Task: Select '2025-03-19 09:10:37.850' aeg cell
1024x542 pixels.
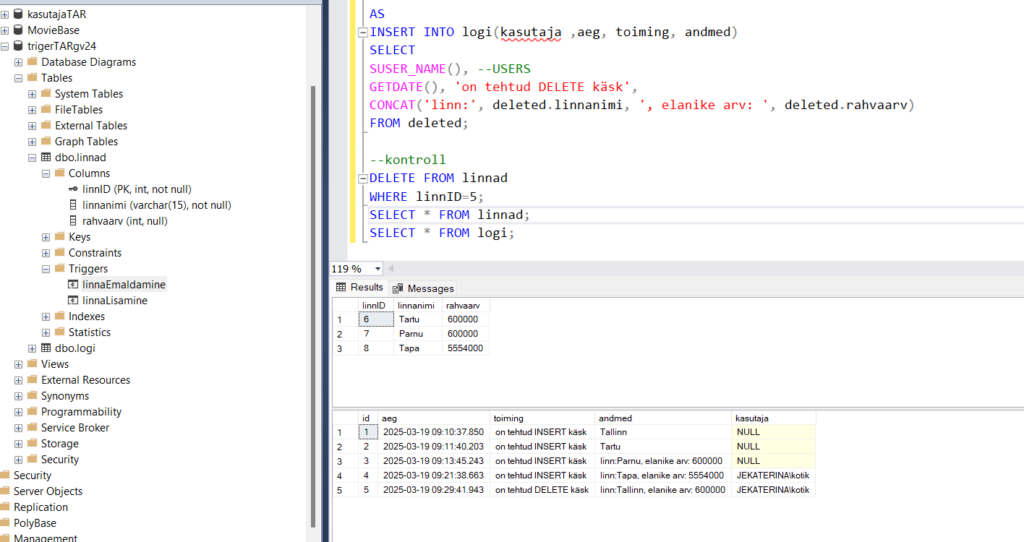Action: (434, 432)
